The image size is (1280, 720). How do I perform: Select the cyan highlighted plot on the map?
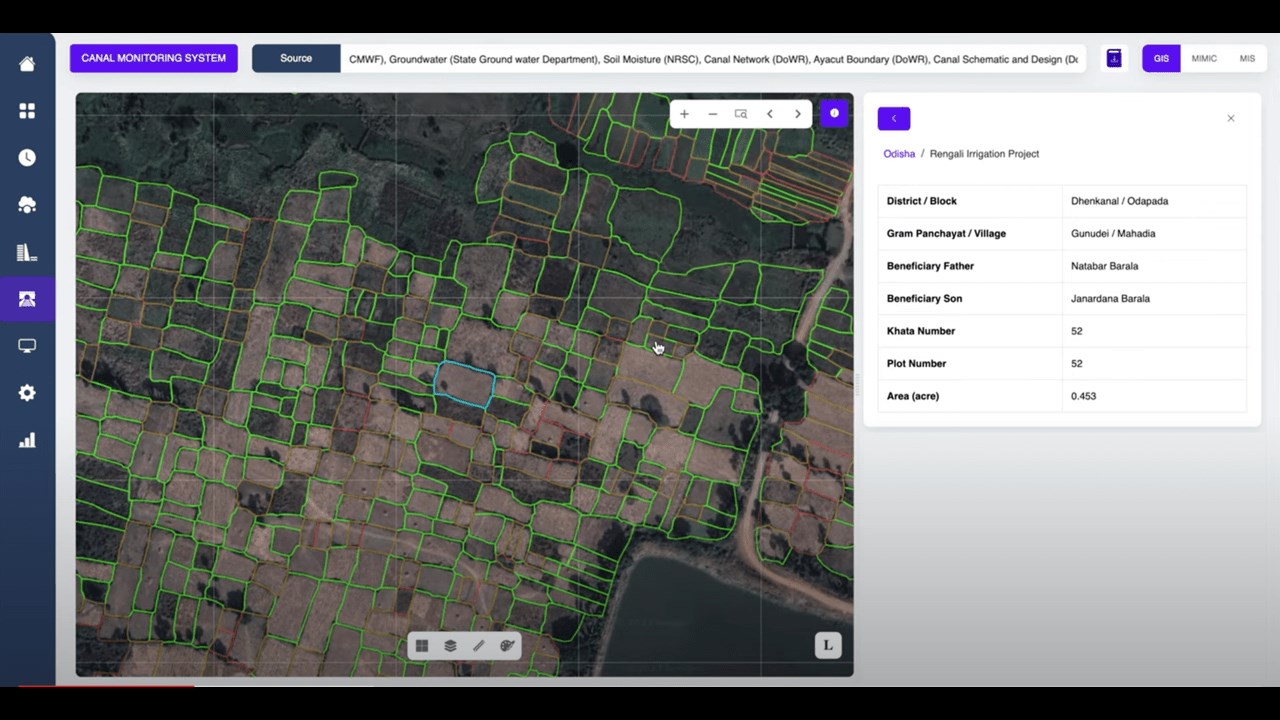pos(465,385)
